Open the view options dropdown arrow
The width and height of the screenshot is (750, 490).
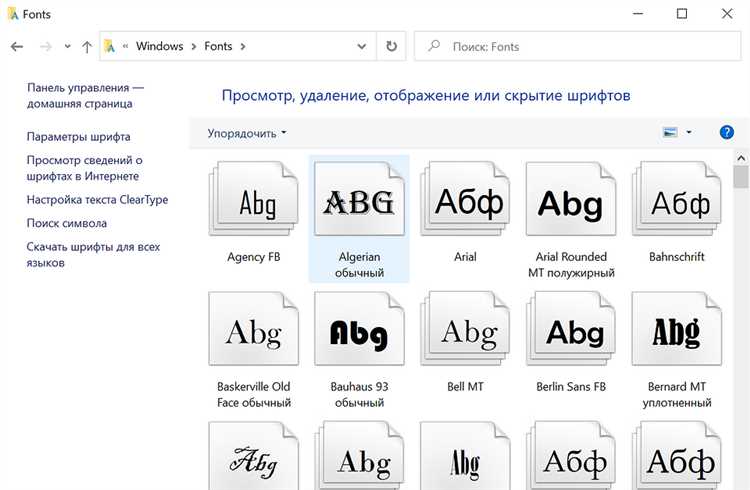click(689, 133)
